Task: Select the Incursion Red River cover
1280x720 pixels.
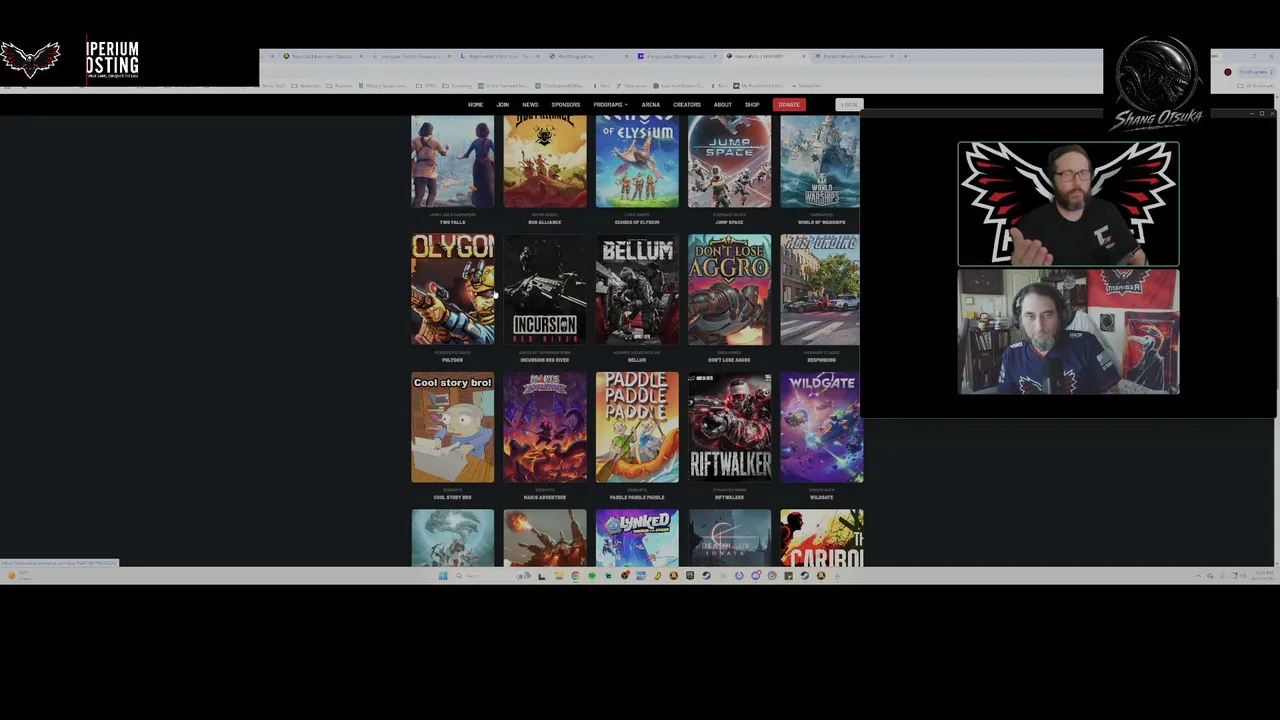Action: [545, 289]
